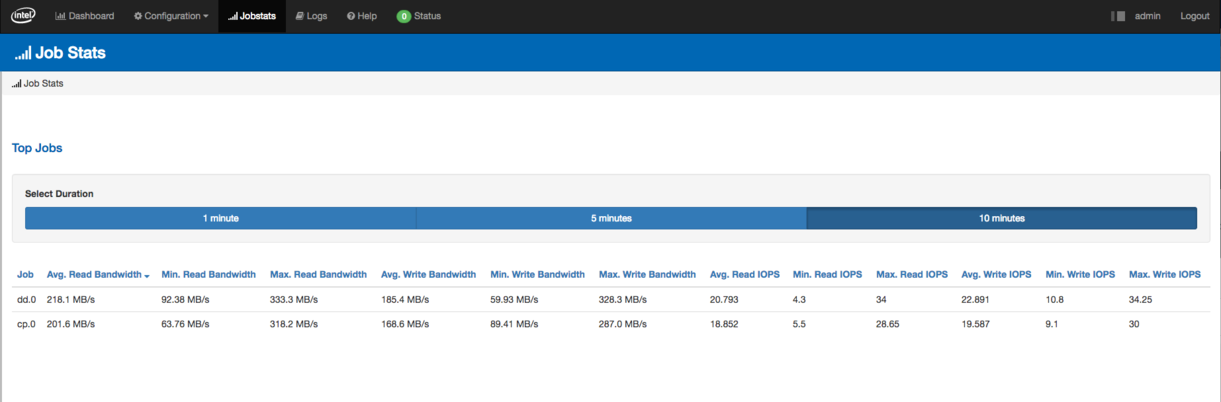This screenshot has height=402, width=1221.
Task: Open the Dashboard page
Action: click(84, 16)
